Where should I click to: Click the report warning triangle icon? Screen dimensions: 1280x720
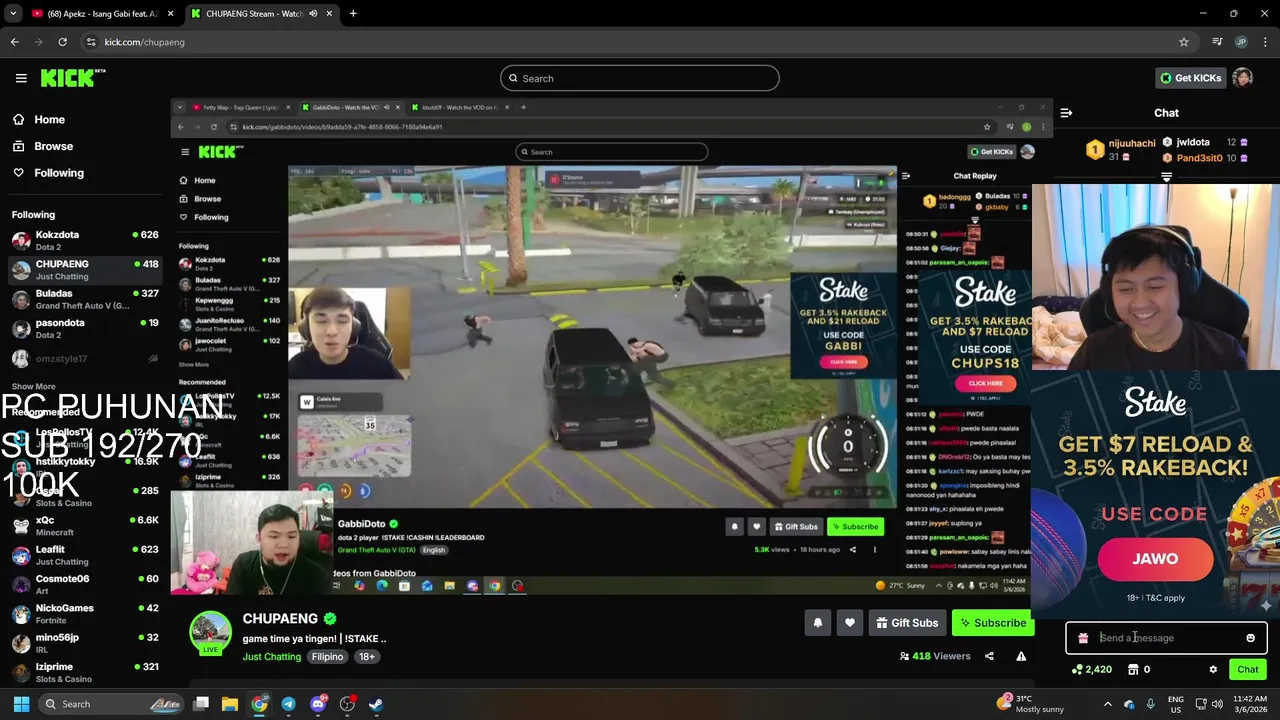[1021, 657]
